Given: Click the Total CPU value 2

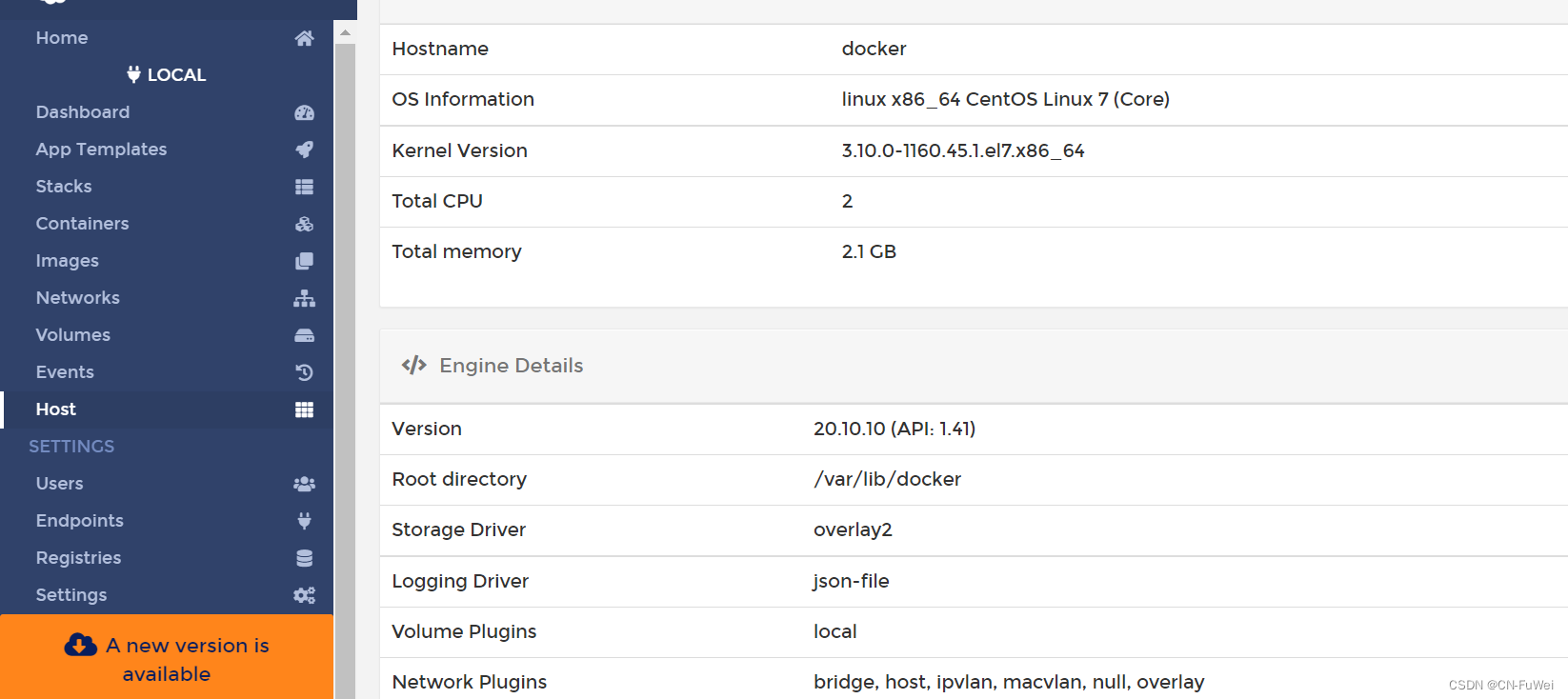Looking at the screenshot, I should pyautogui.click(x=847, y=201).
